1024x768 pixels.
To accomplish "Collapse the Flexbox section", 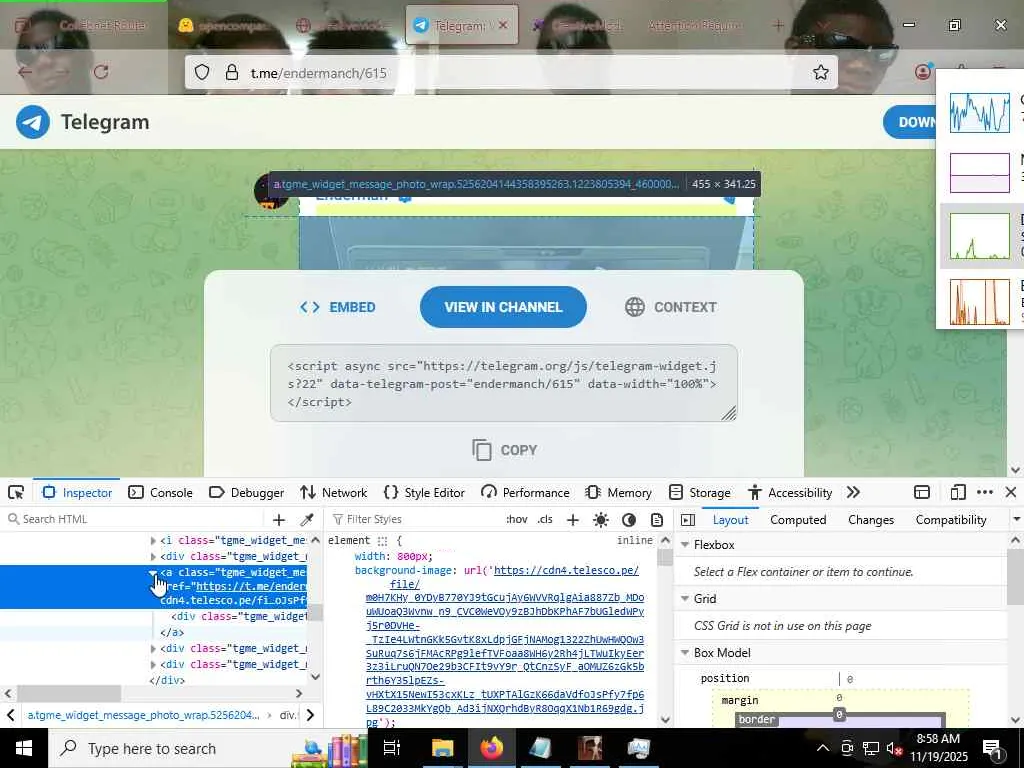I will click(x=685, y=545).
